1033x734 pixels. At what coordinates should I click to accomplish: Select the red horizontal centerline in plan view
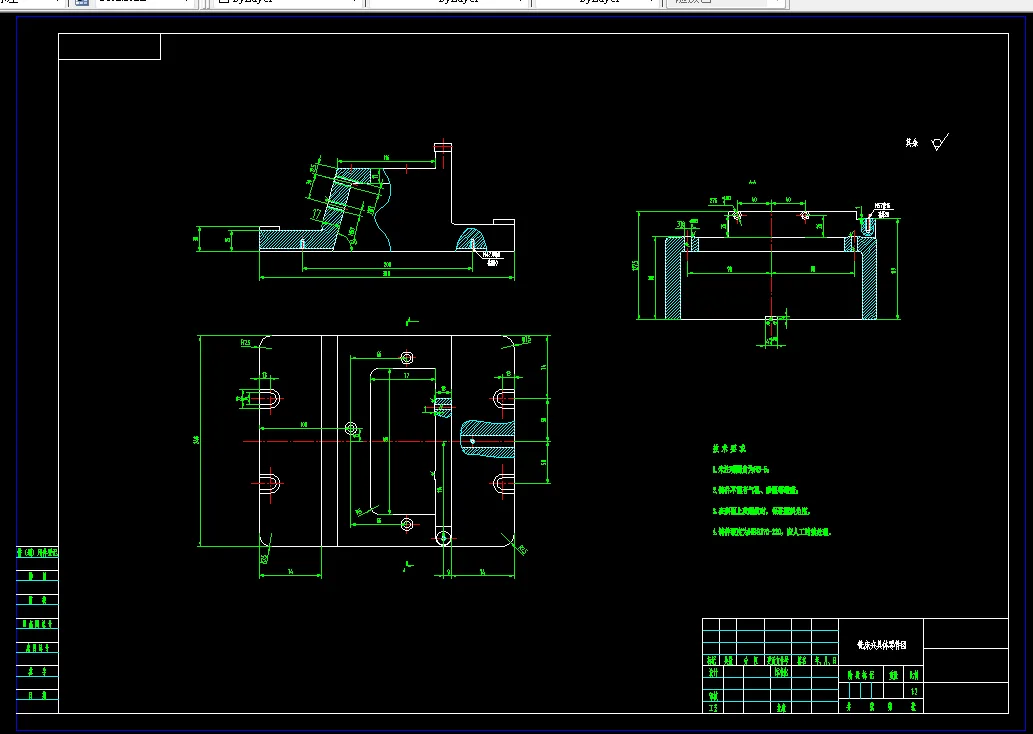pos(379,441)
